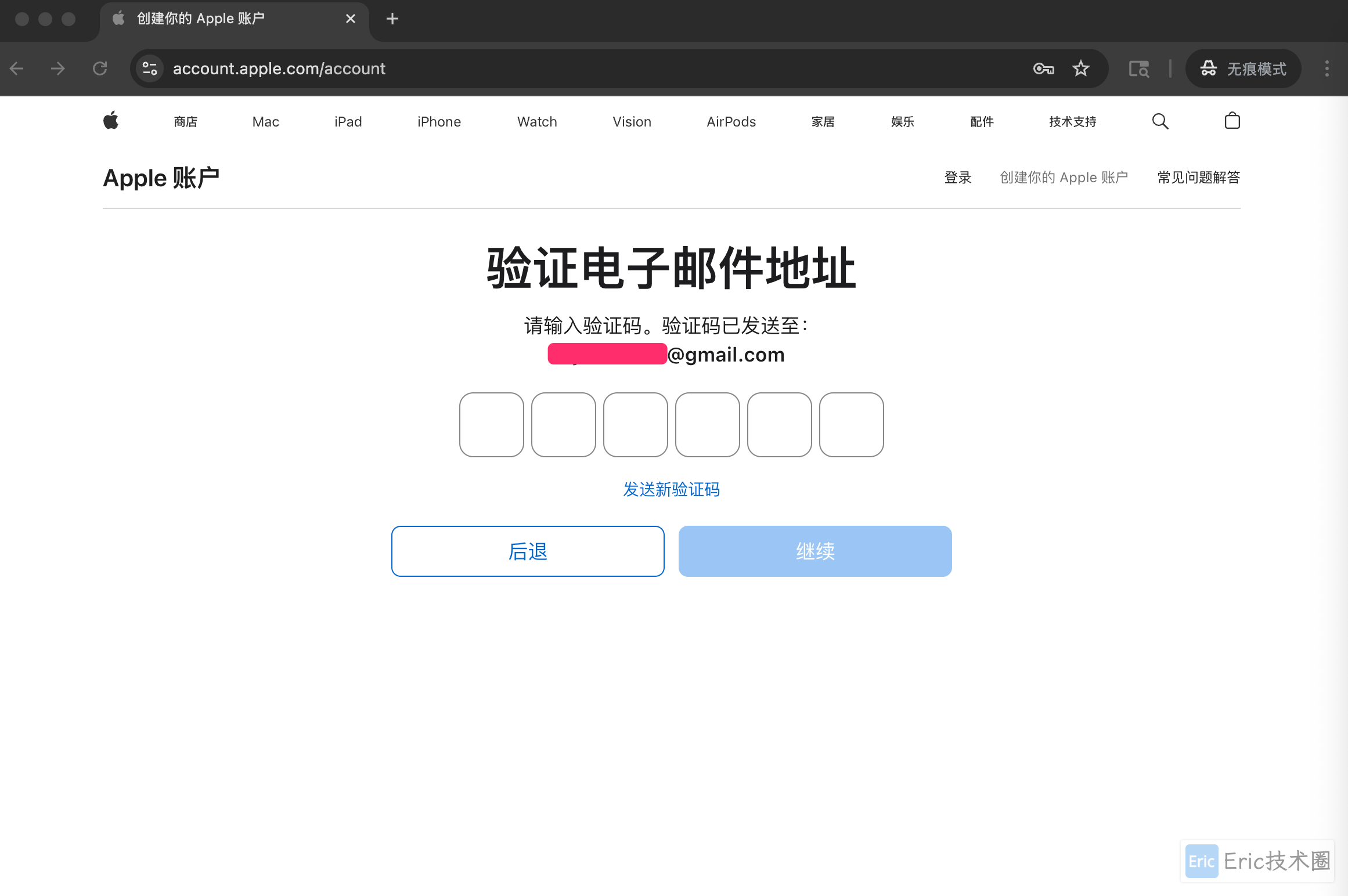Bookmark this page with the star icon

[x=1081, y=68]
